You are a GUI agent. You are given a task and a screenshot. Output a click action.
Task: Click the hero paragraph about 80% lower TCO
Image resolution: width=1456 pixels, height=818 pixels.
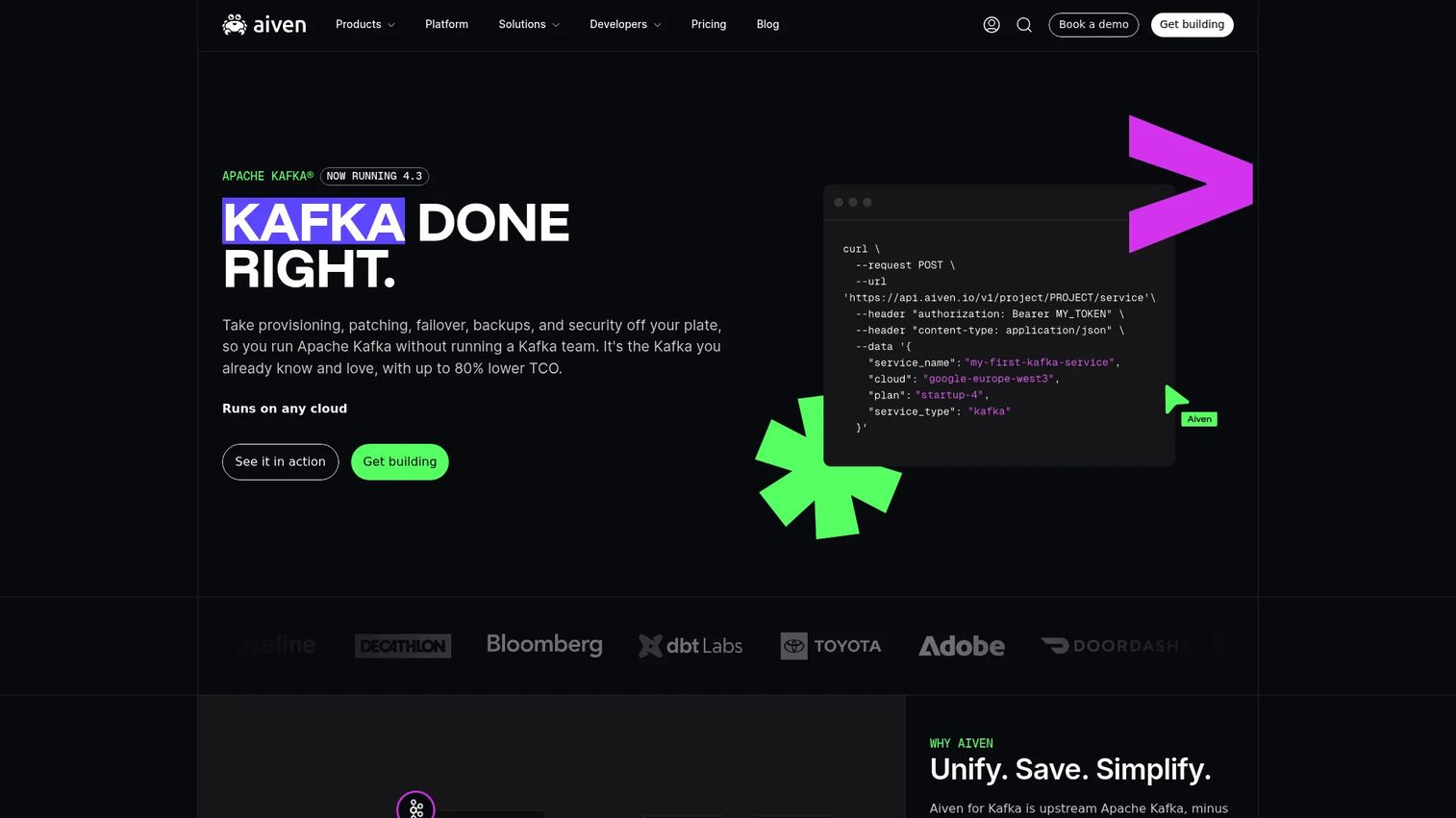click(471, 347)
